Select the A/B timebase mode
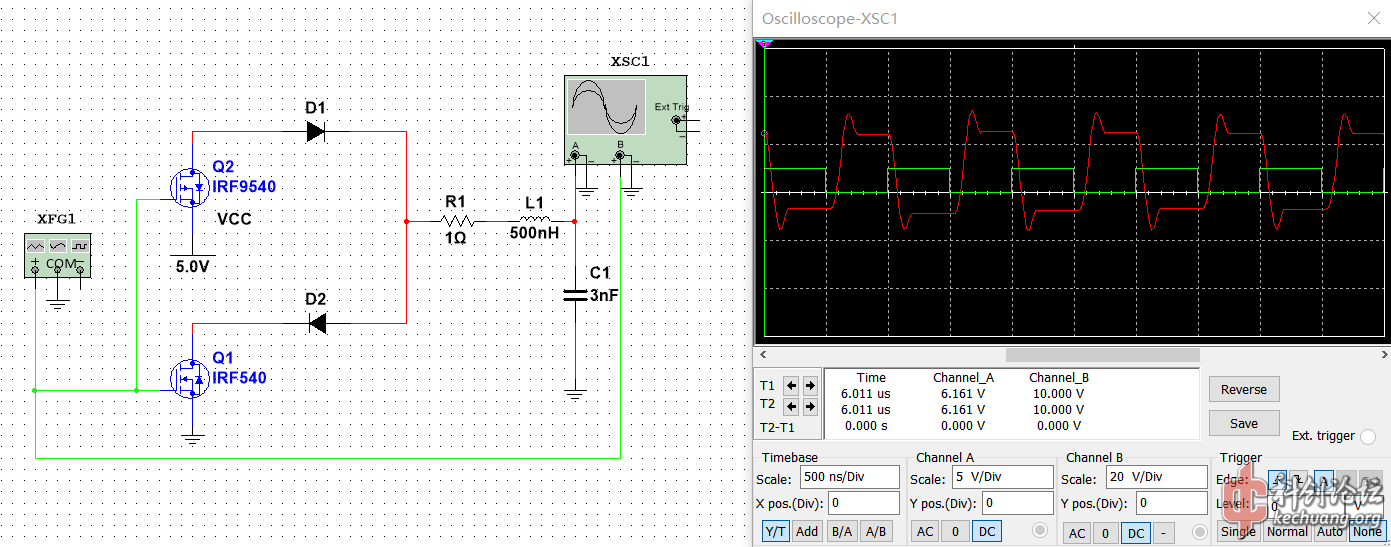Image resolution: width=1391 pixels, height=547 pixels. 876,532
